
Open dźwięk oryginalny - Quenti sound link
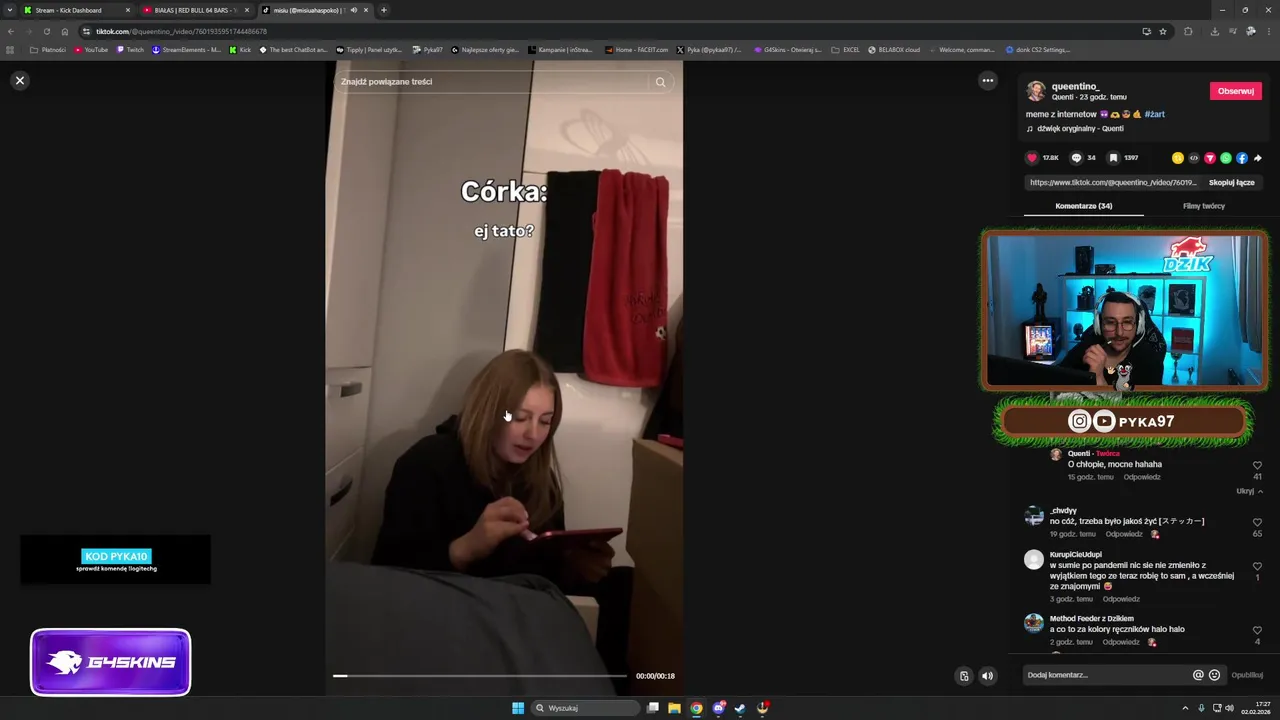tap(1079, 129)
